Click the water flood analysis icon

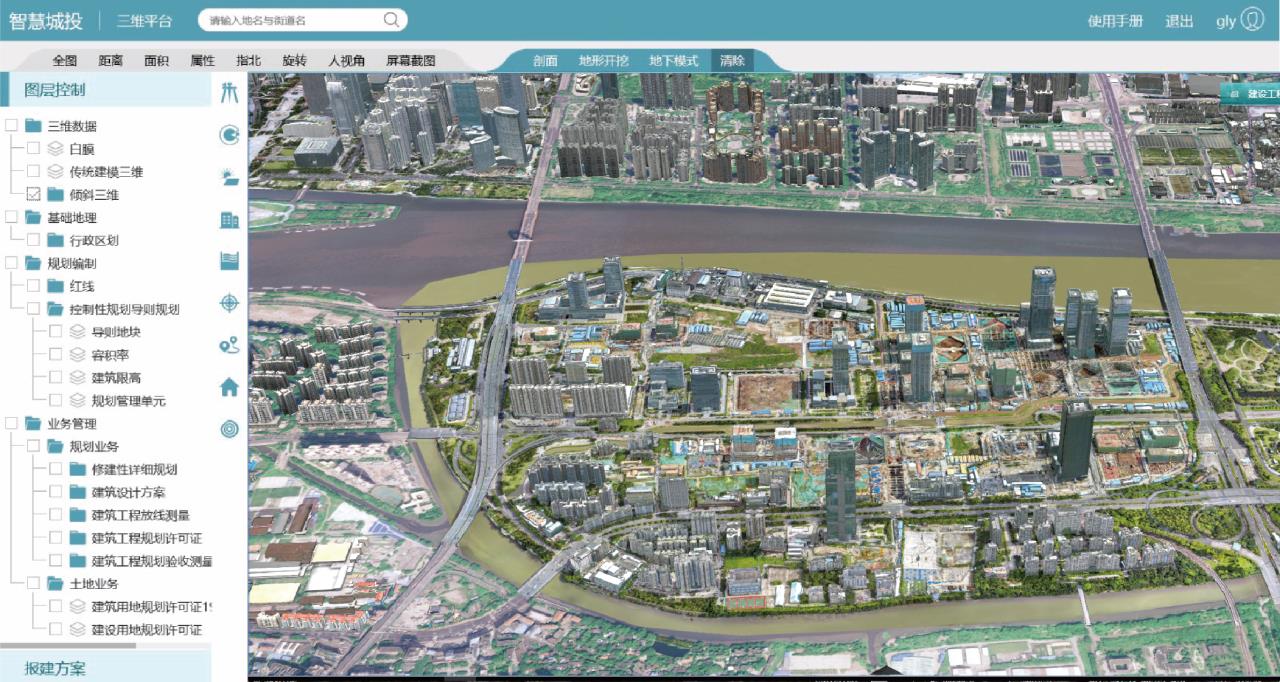(x=230, y=261)
